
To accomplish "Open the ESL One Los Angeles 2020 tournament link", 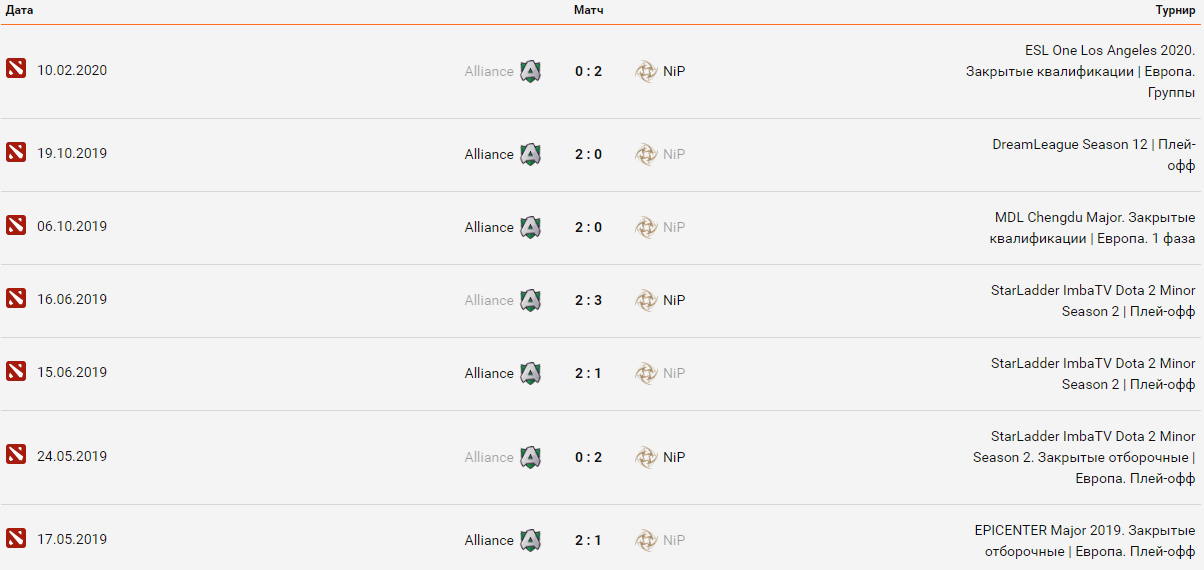I will pyautogui.click(x=1080, y=71).
